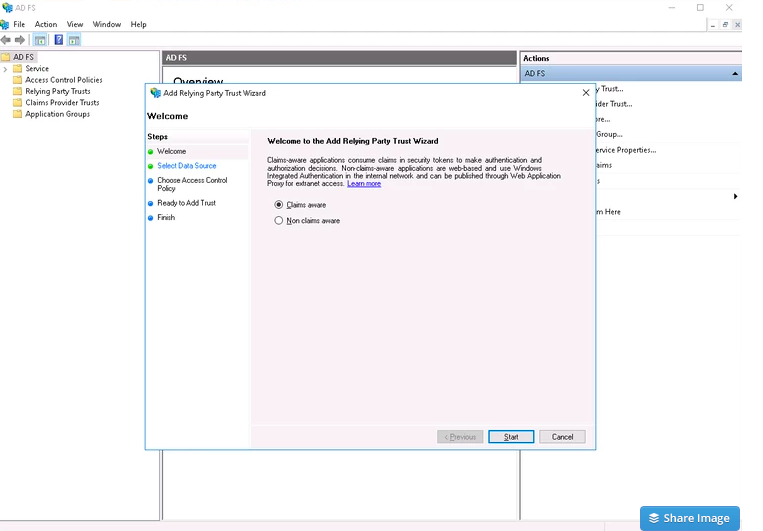Click the Ready to Add Trust step
The image size is (763, 531).
point(186,203)
